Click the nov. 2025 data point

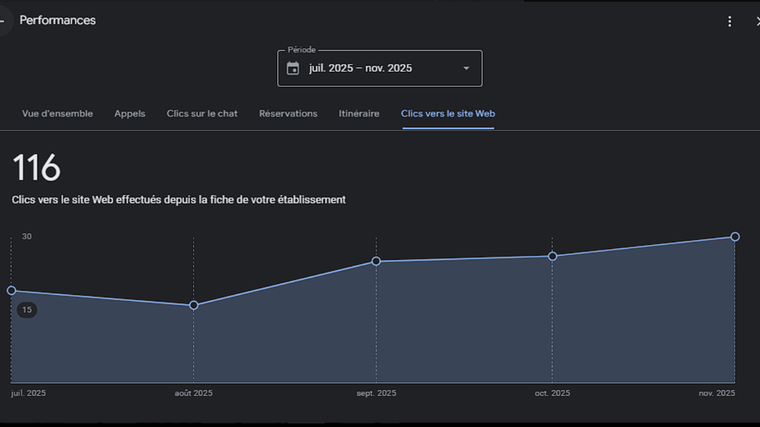[735, 237]
